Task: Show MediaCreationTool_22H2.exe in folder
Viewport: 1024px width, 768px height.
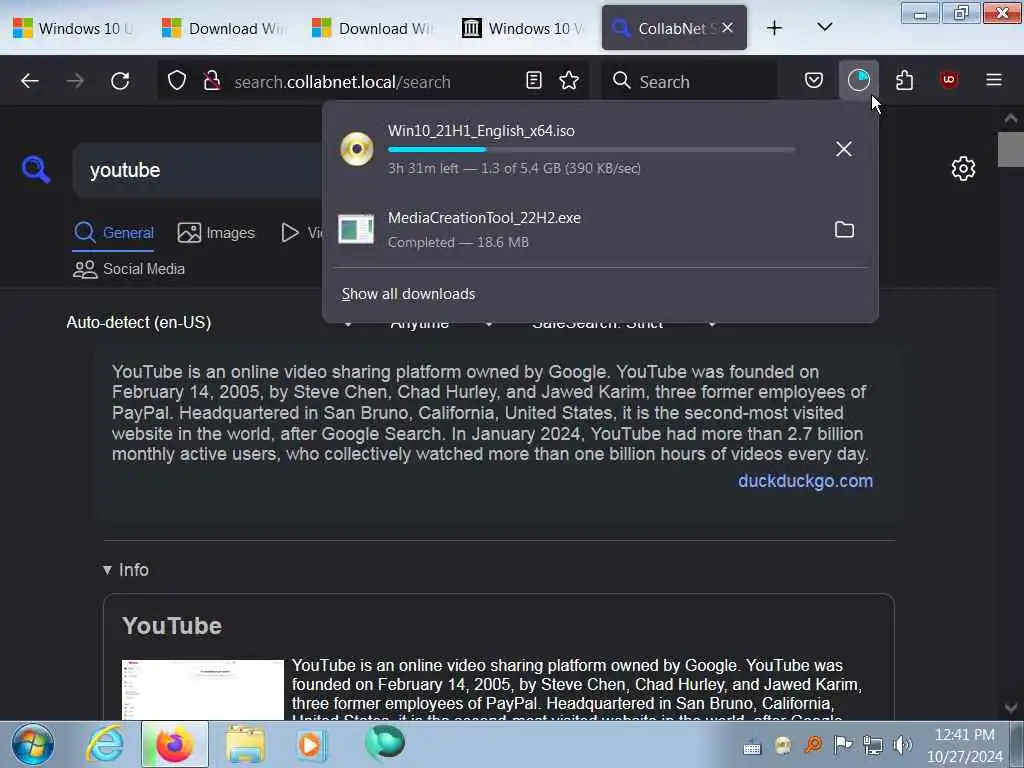Action: coord(844,230)
